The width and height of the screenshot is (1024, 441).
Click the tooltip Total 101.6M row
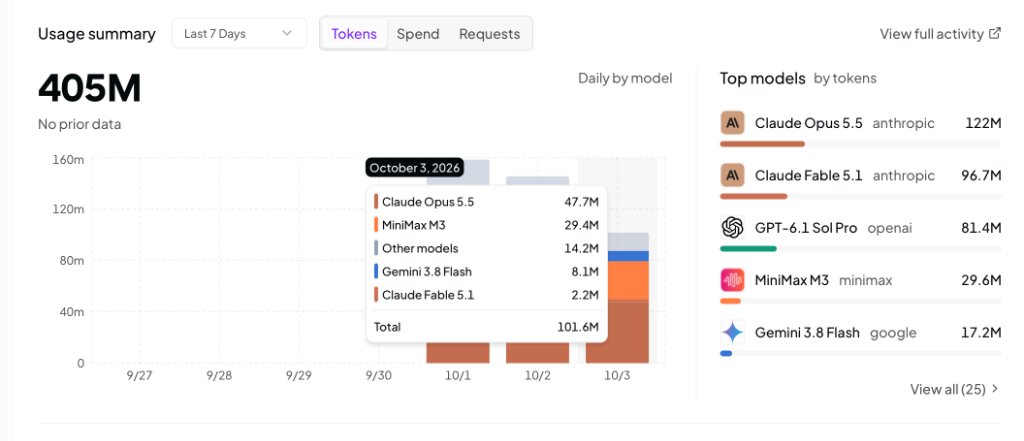click(487, 327)
